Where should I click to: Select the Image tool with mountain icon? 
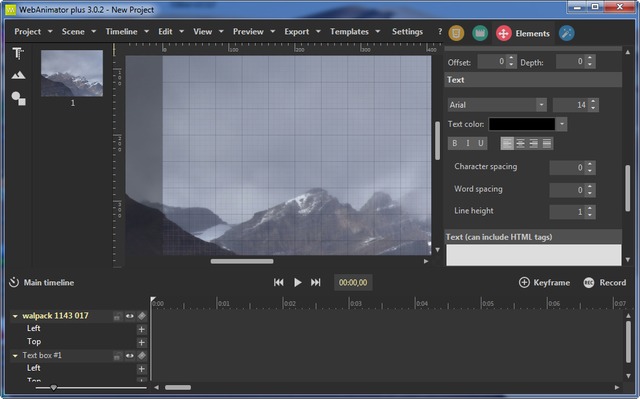coord(18,75)
